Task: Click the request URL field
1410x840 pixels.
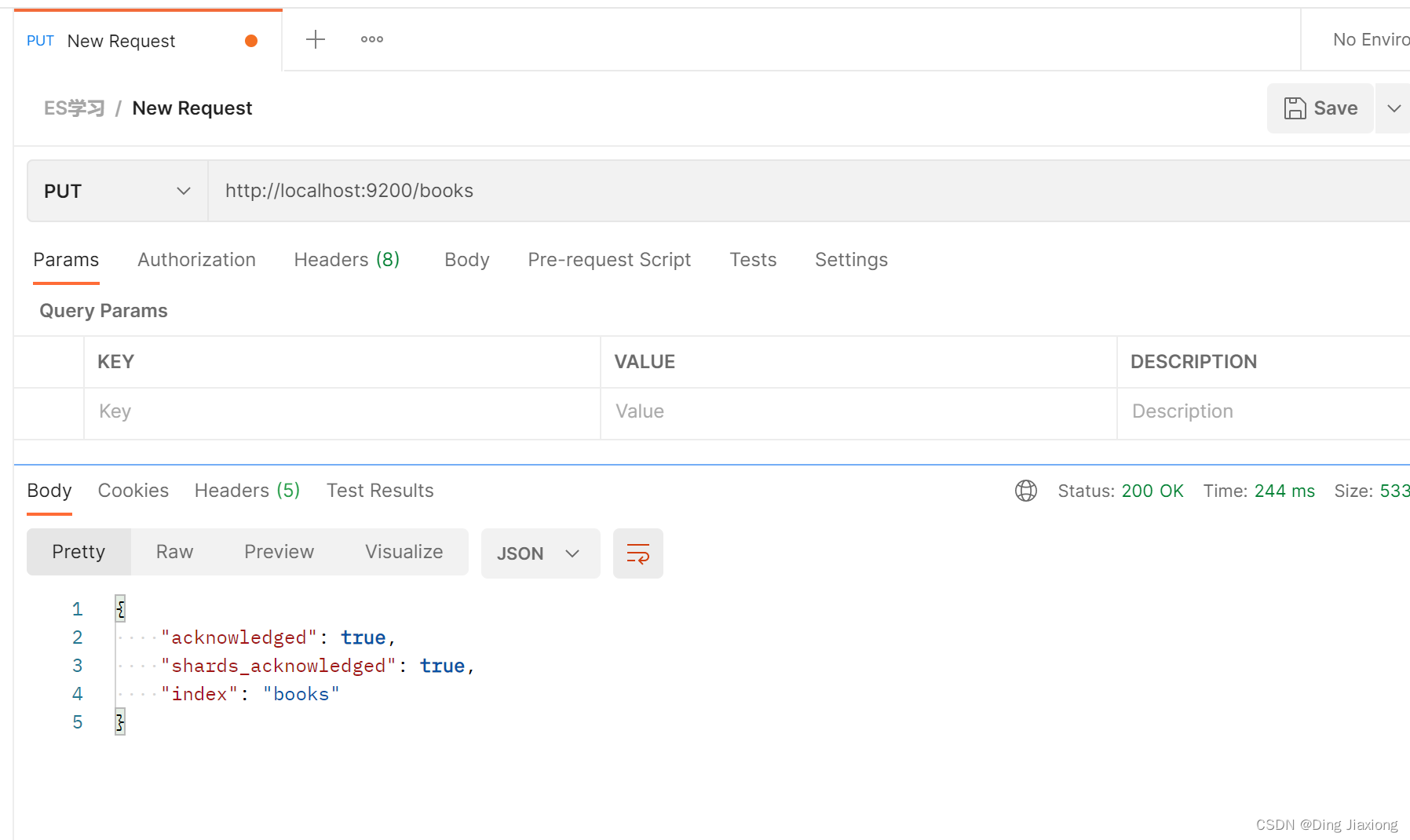Action: 809,191
